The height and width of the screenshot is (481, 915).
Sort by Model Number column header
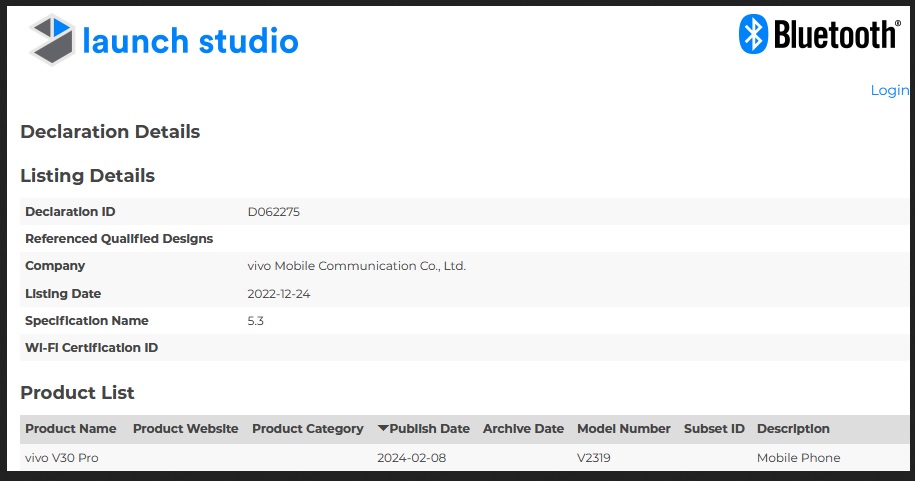point(624,428)
